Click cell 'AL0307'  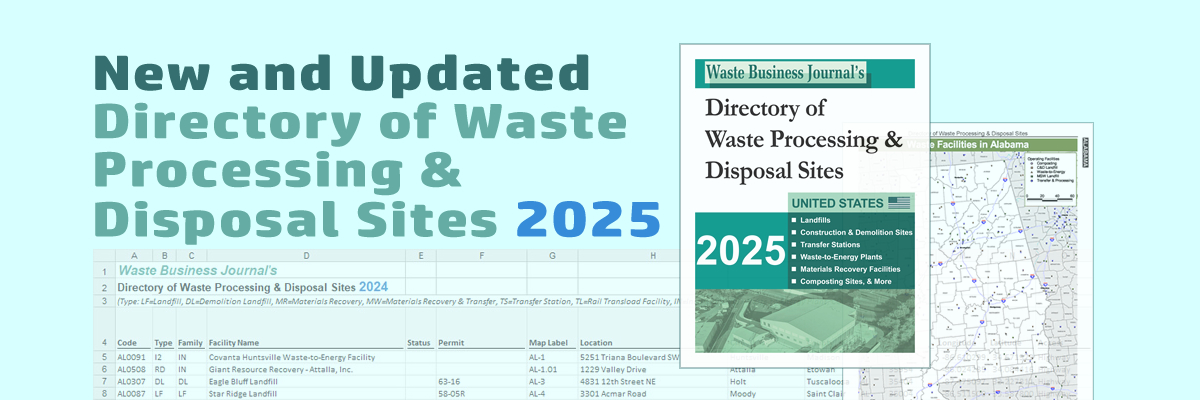(x=131, y=381)
